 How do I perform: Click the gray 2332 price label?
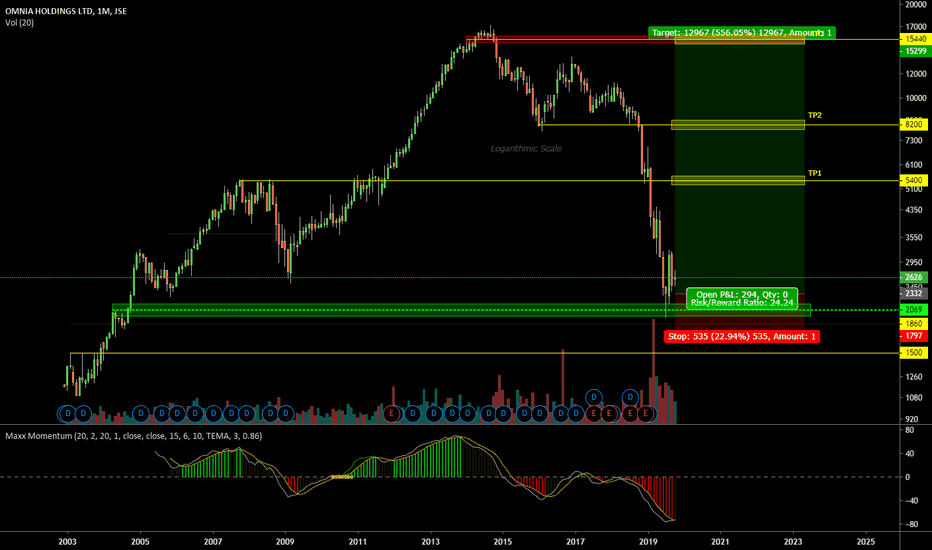click(x=914, y=293)
